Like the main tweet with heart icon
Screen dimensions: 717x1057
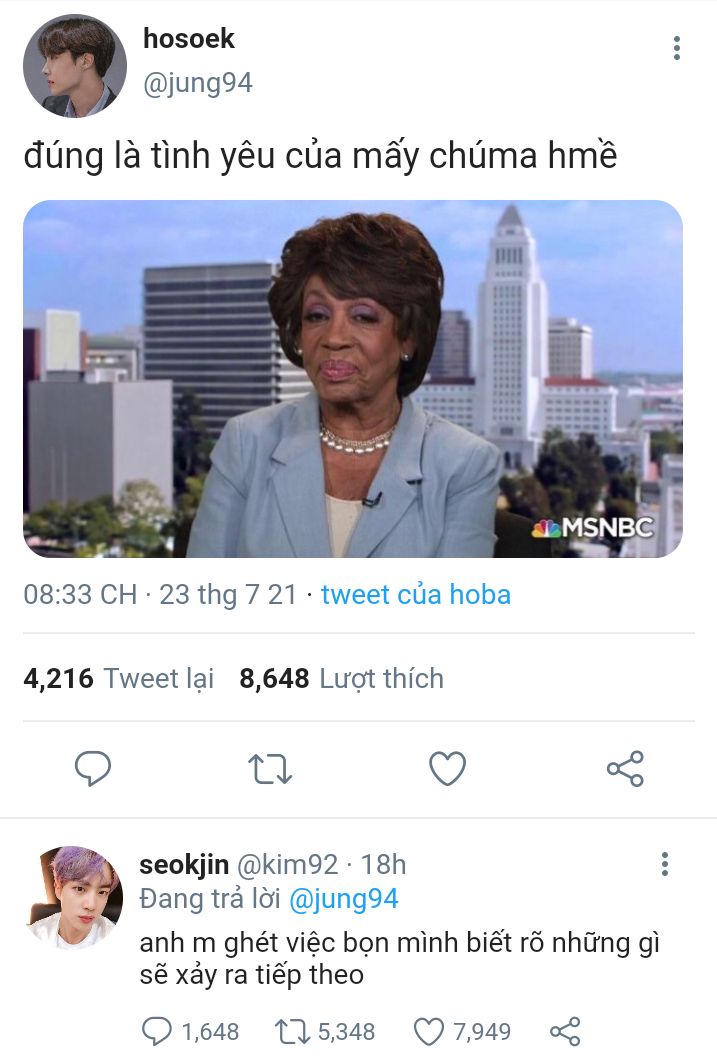[x=447, y=768]
